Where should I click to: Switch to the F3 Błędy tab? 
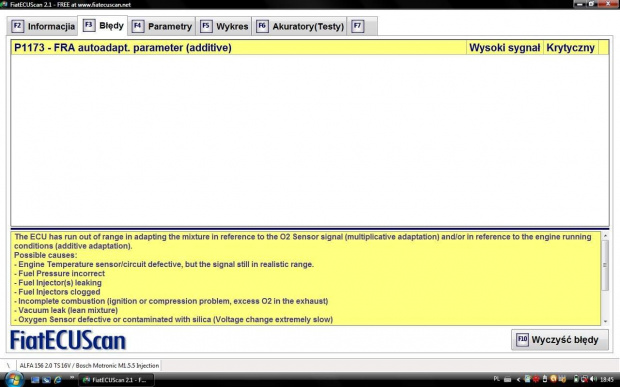[x=103, y=26]
